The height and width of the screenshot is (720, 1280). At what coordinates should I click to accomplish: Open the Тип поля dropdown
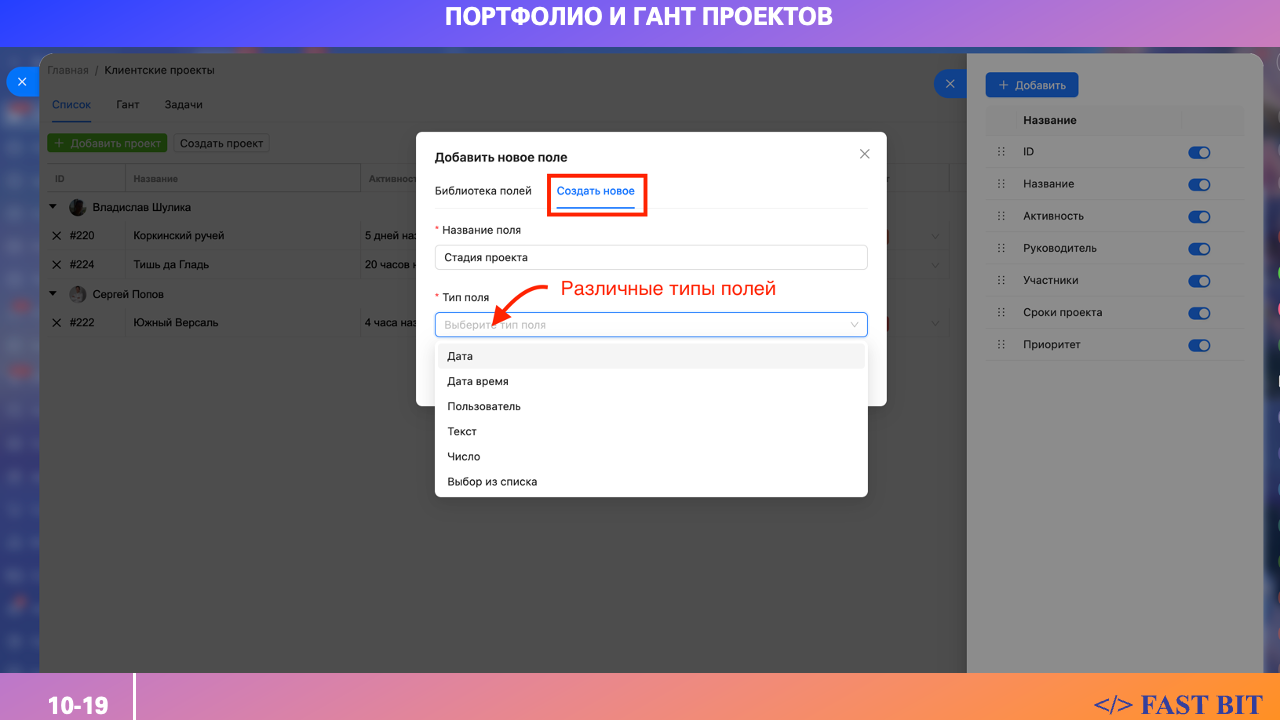pos(651,325)
